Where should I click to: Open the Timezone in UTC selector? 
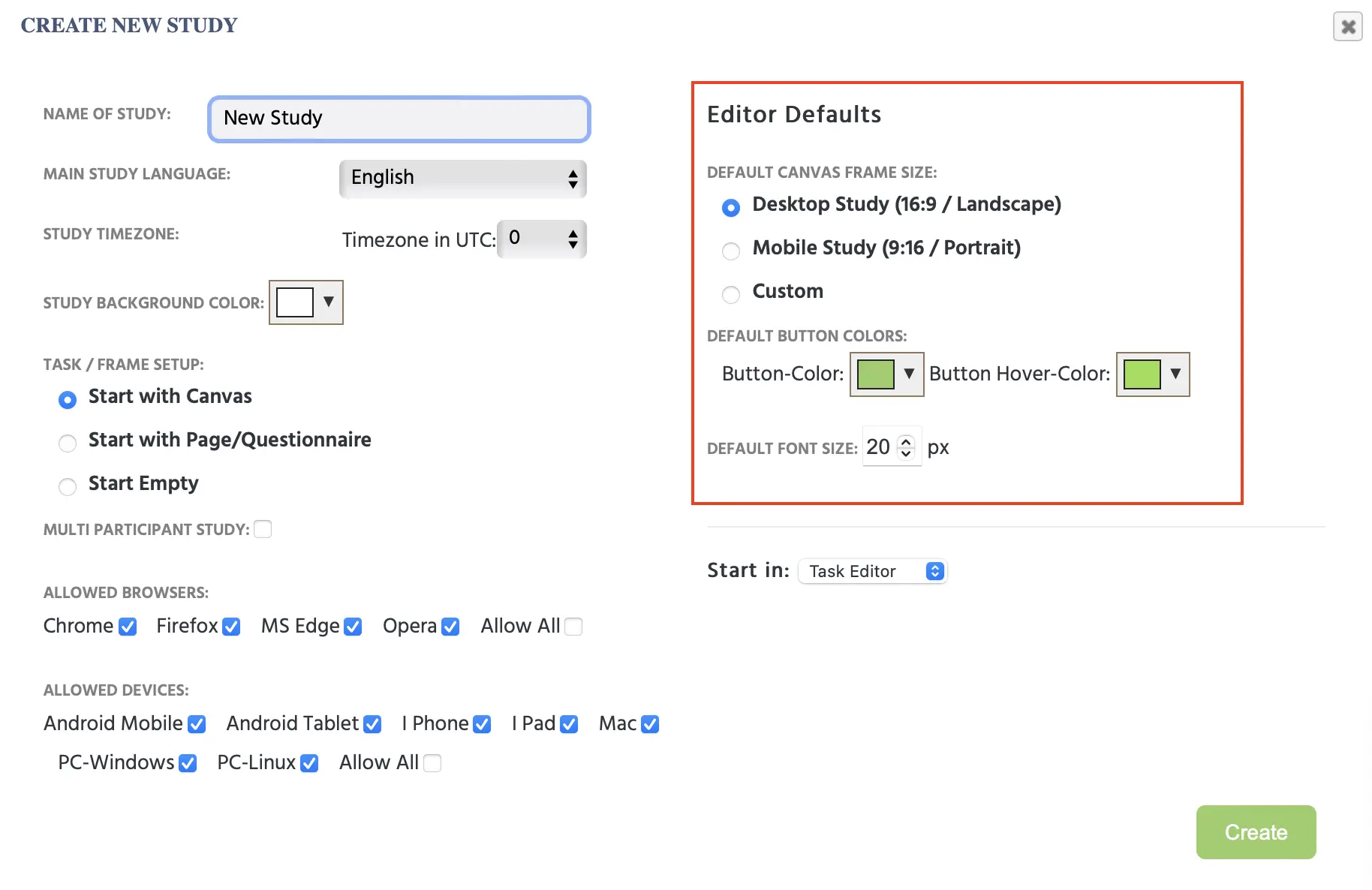[541, 239]
